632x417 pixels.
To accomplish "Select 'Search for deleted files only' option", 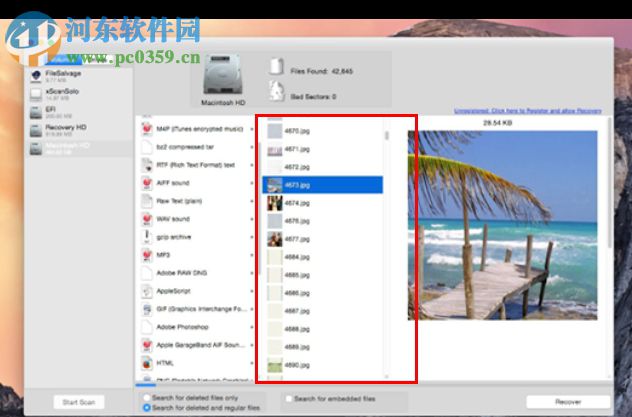I will (147, 398).
